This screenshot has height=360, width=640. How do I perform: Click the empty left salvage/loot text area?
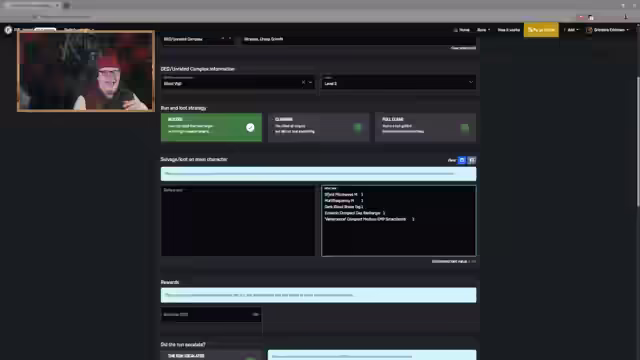coord(238,221)
